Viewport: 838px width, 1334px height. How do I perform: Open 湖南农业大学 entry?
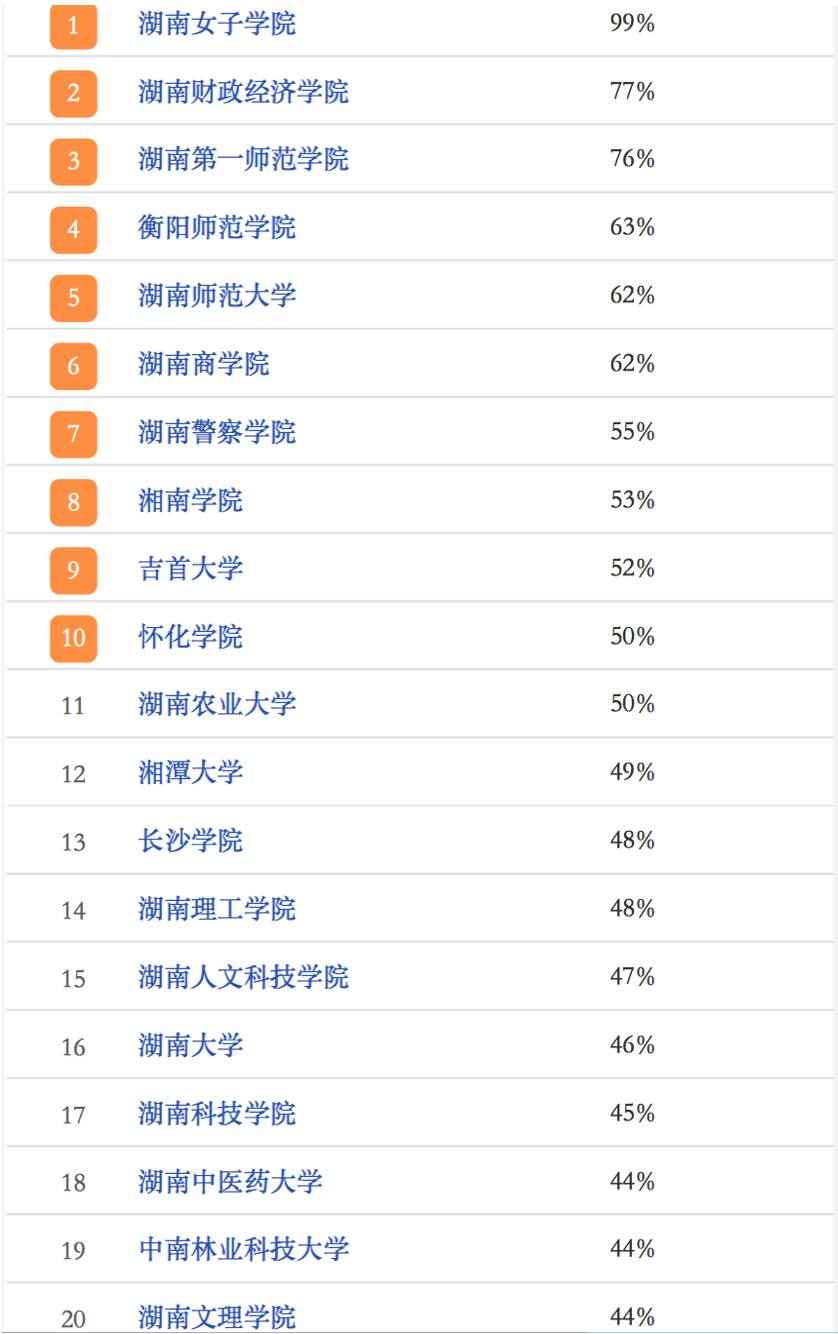(x=216, y=705)
